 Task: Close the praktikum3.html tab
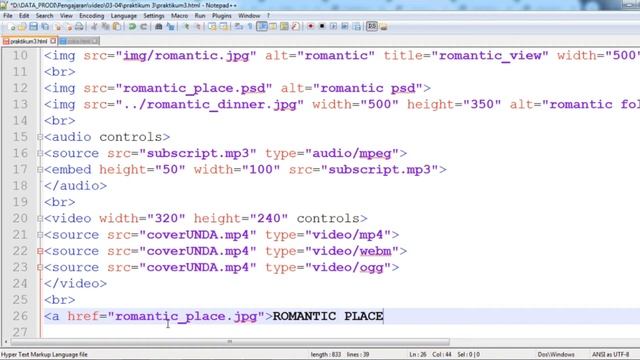[53, 41]
